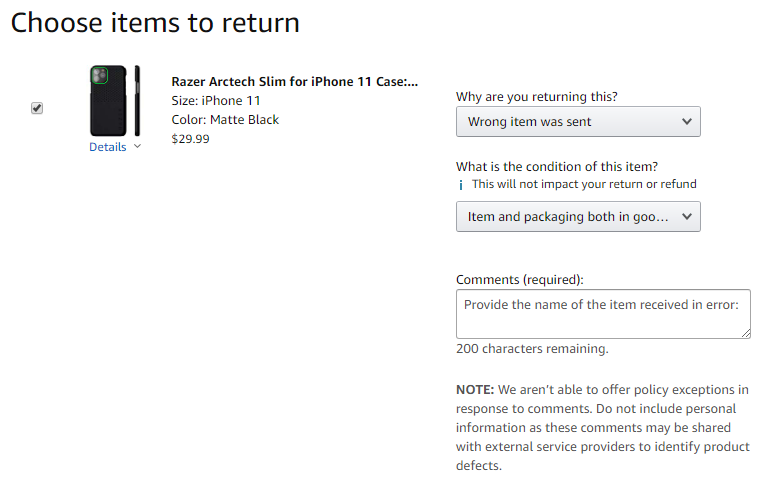Click the arrow on the item condition dropdown
The height and width of the screenshot is (504, 767).
[687, 216]
